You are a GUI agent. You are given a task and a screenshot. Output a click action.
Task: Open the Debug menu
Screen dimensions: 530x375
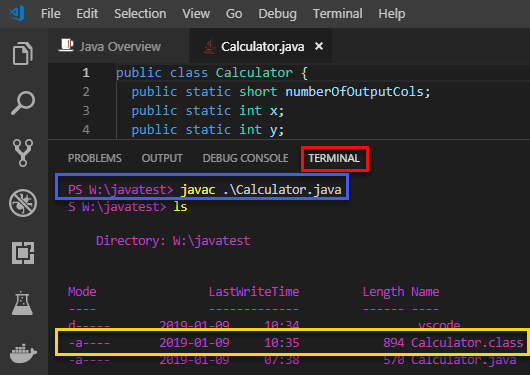(278, 14)
